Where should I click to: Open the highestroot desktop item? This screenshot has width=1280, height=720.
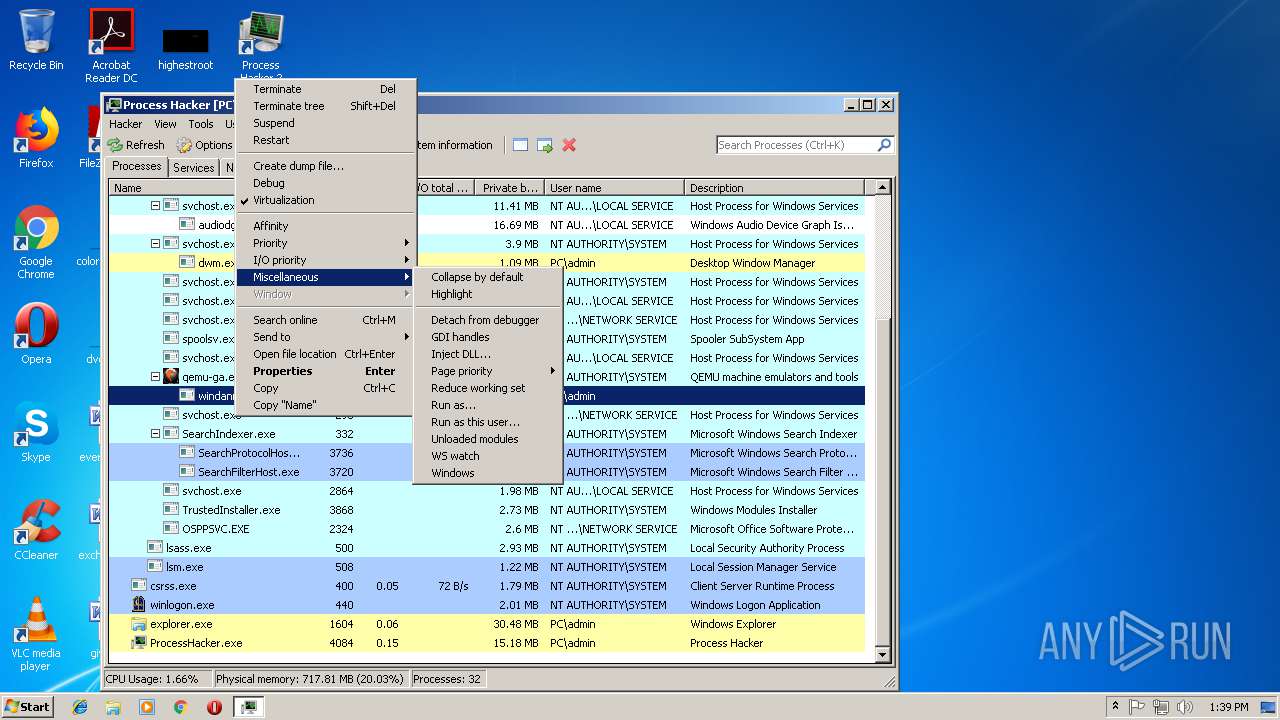pyautogui.click(x=185, y=48)
